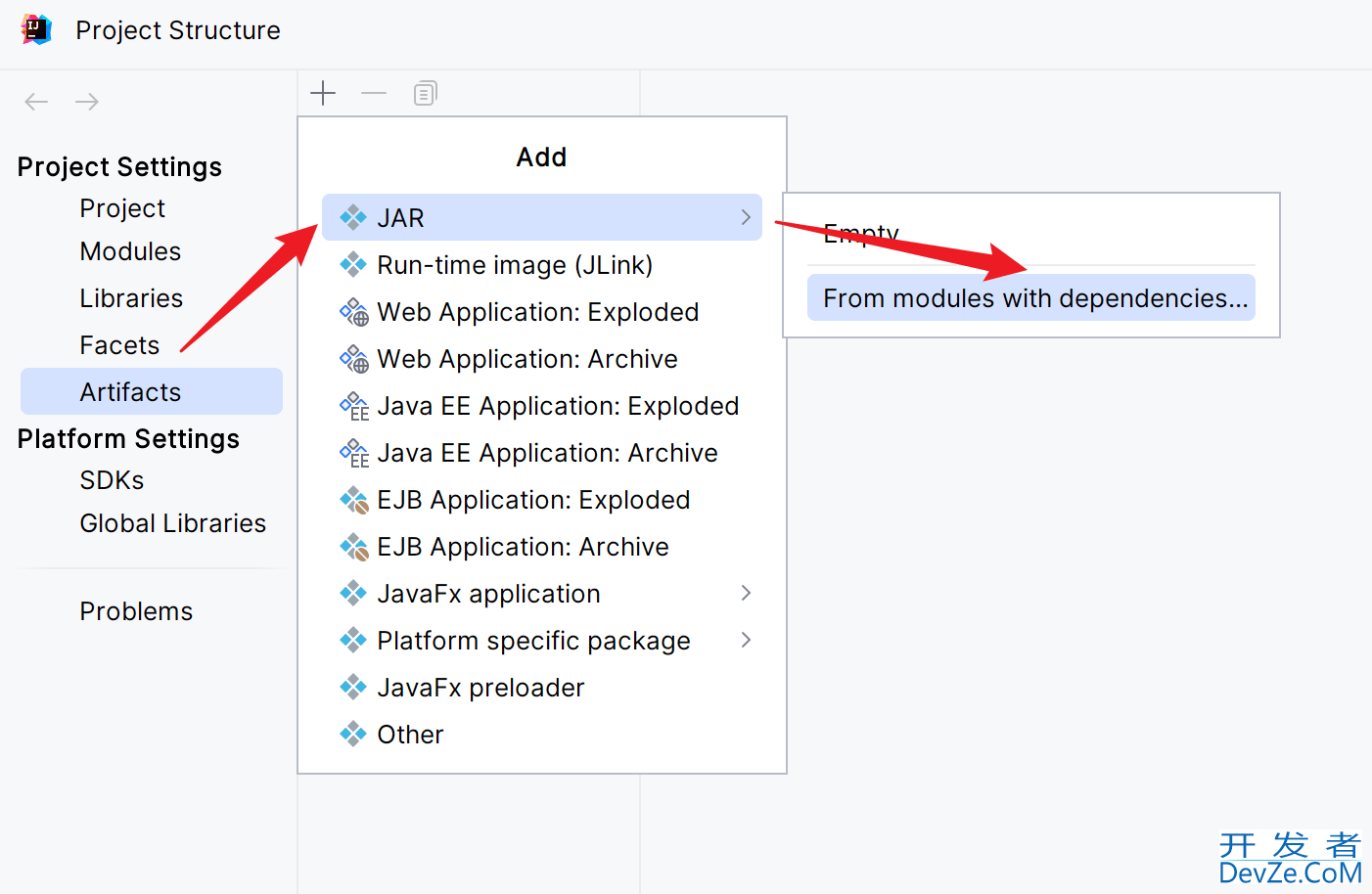The width and height of the screenshot is (1372, 894).
Task: Click the Copy artifact icon
Action: 425,93
